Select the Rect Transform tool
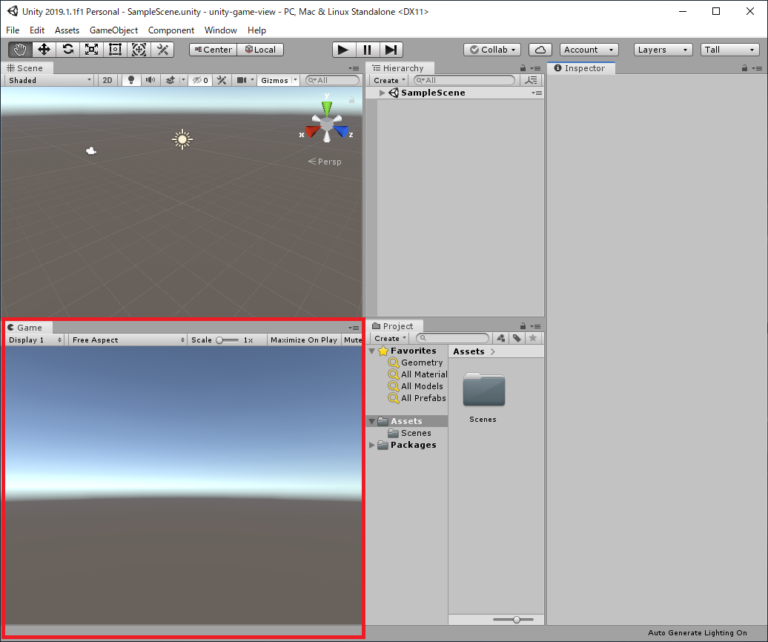 pyautogui.click(x=115, y=49)
